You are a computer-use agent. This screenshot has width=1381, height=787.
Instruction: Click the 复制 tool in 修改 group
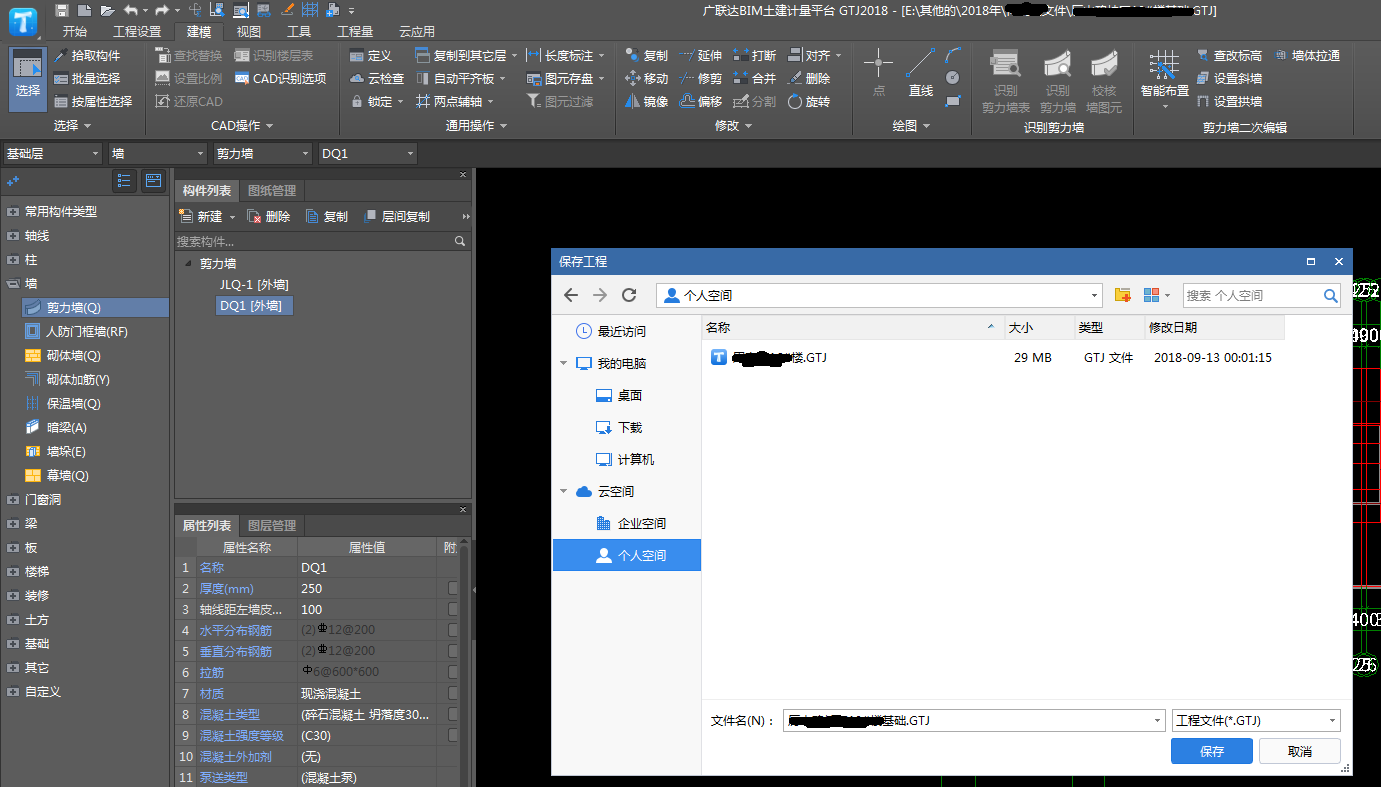646,55
